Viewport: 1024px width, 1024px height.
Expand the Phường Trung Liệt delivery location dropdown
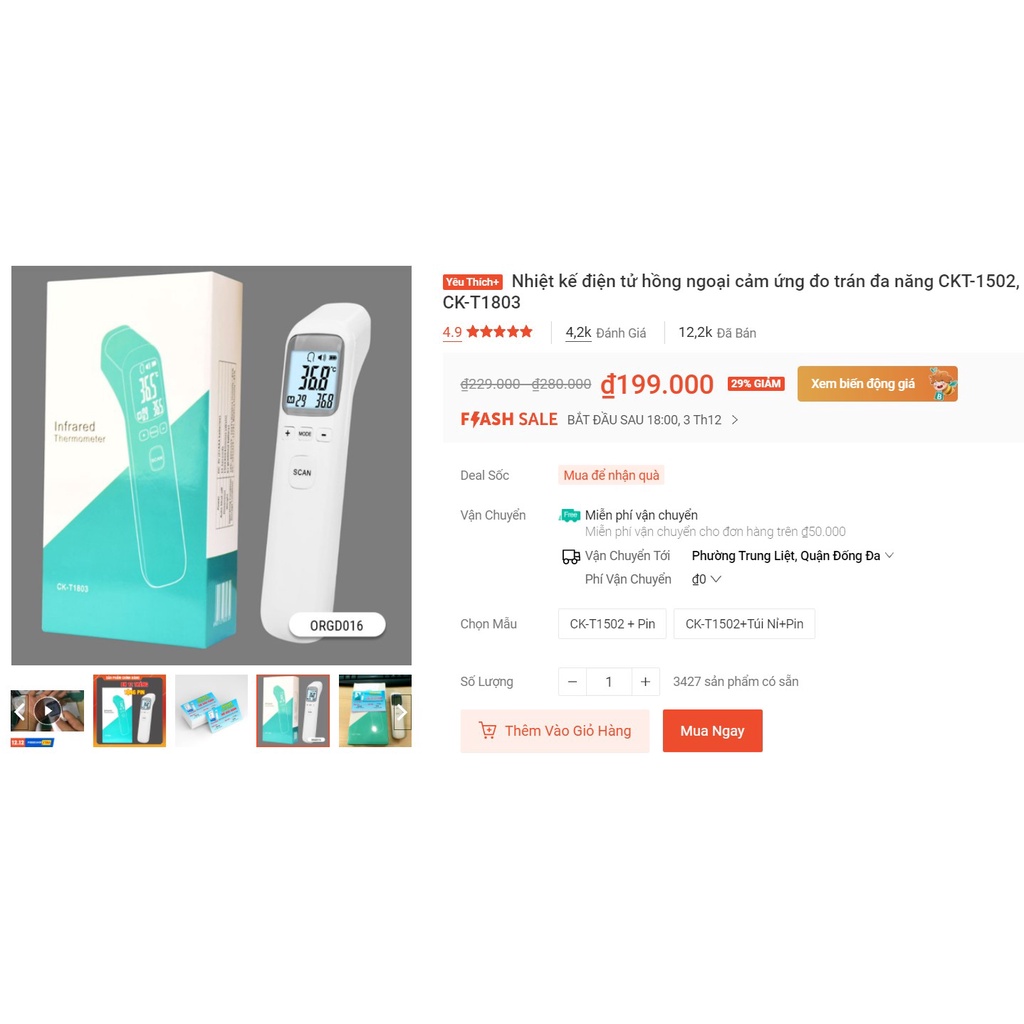pyautogui.click(x=792, y=556)
